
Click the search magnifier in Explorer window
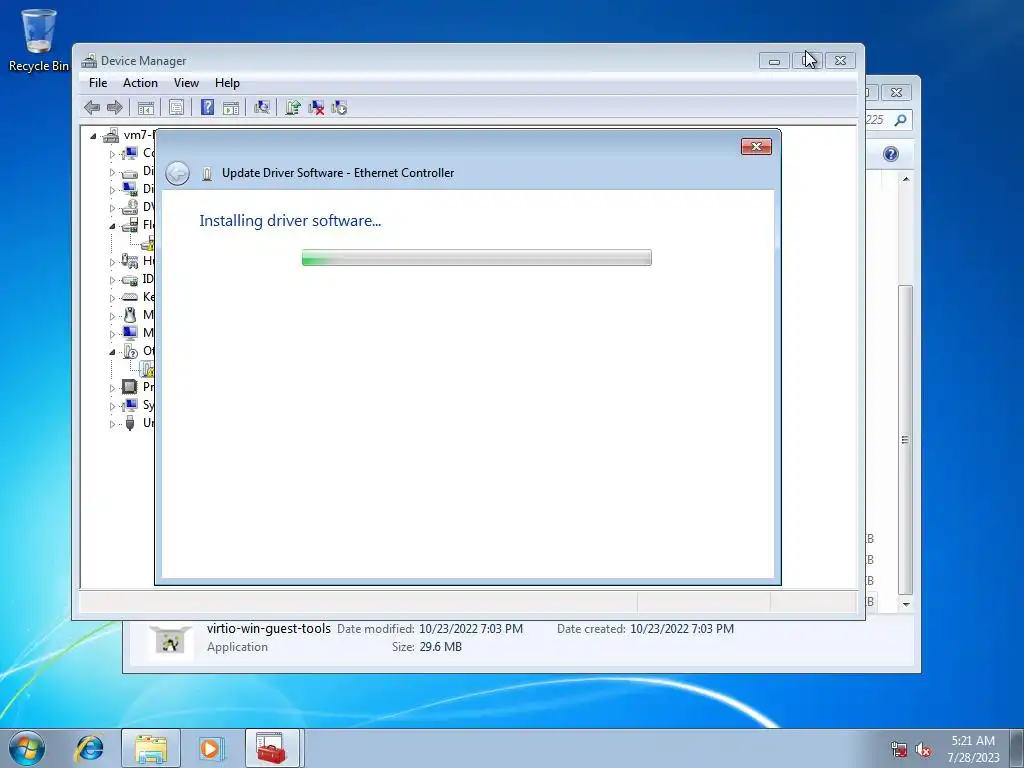pyautogui.click(x=901, y=120)
